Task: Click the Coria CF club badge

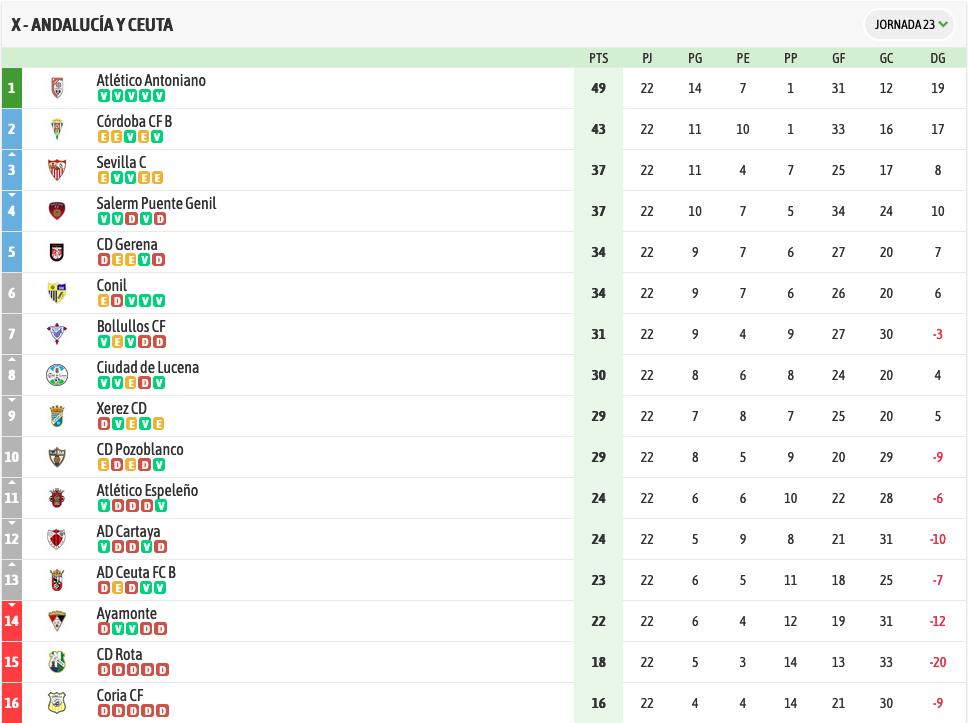Action: click(x=57, y=703)
